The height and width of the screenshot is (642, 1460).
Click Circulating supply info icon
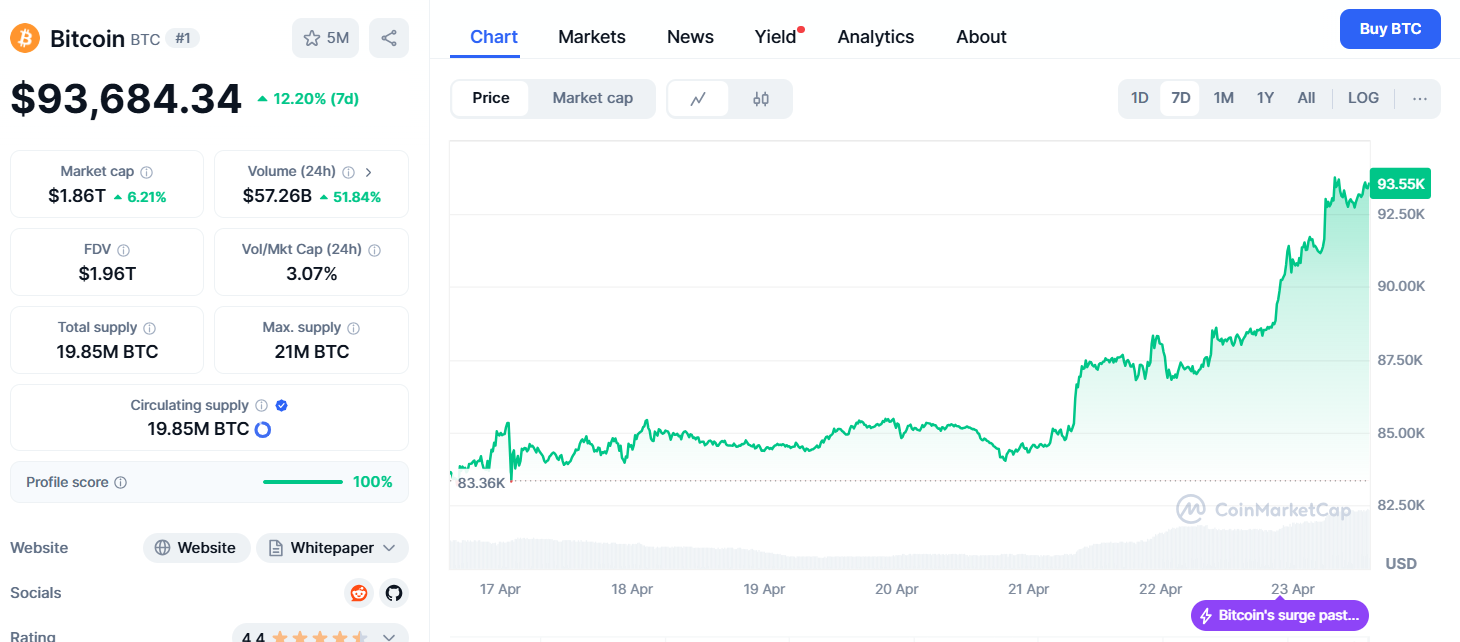[262, 406]
